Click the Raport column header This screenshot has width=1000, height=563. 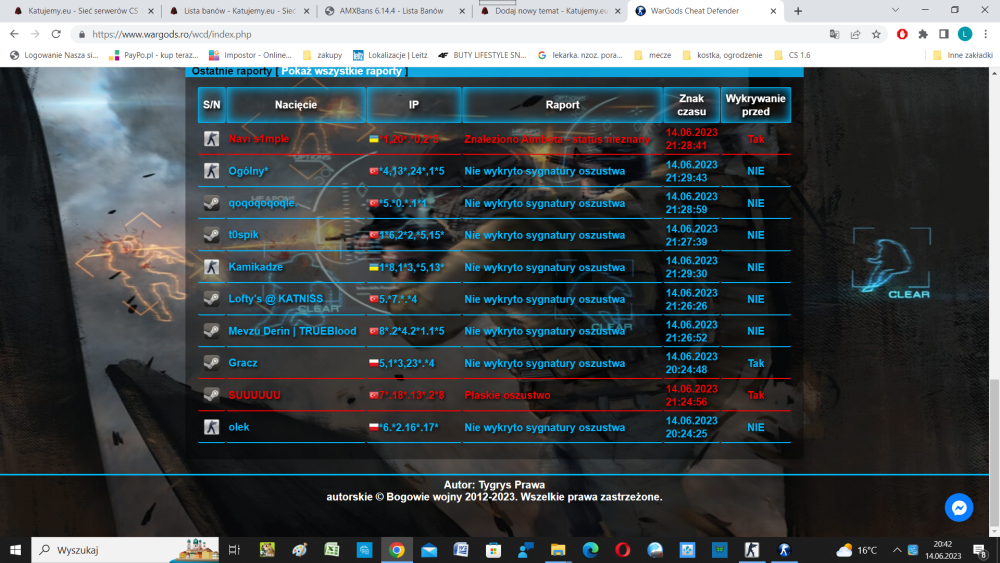(x=562, y=105)
